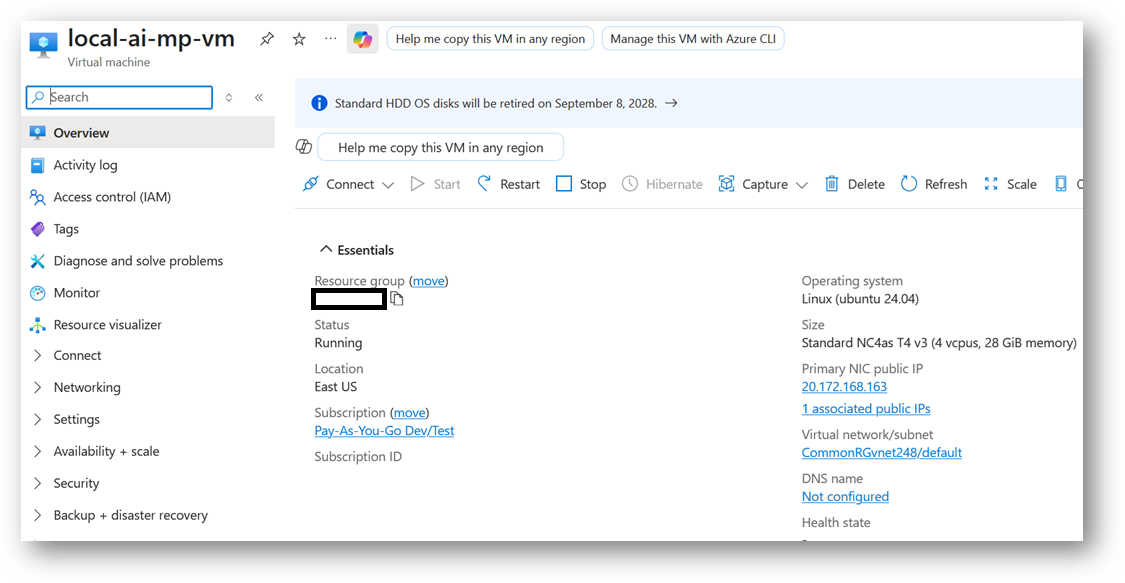Click lower 'Help me copy this VM' suggestion
The height and width of the screenshot is (583, 1125).
[441, 147]
